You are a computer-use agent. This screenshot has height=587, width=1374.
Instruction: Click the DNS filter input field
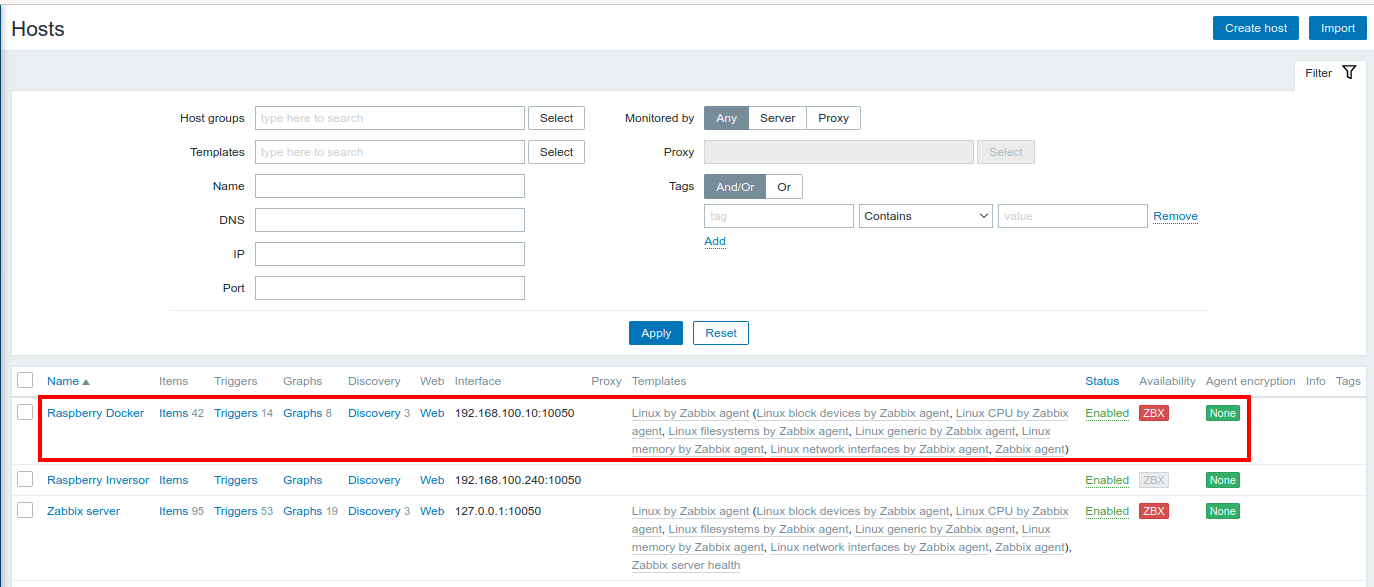tap(389, 219)
